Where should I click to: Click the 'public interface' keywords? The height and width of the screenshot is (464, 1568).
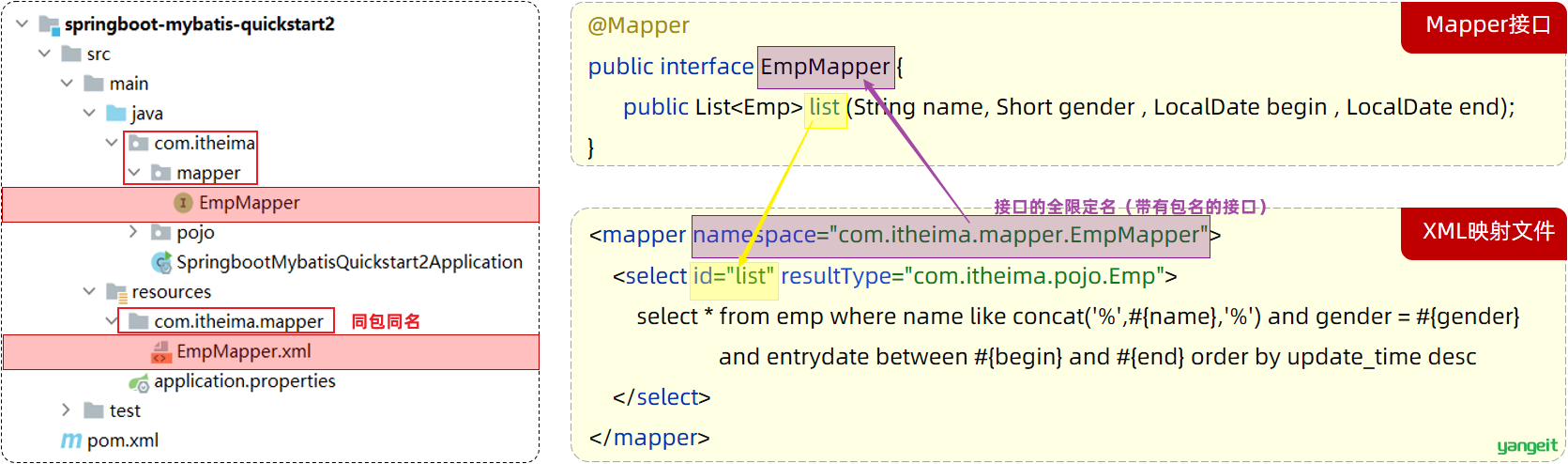coord(671,67)
